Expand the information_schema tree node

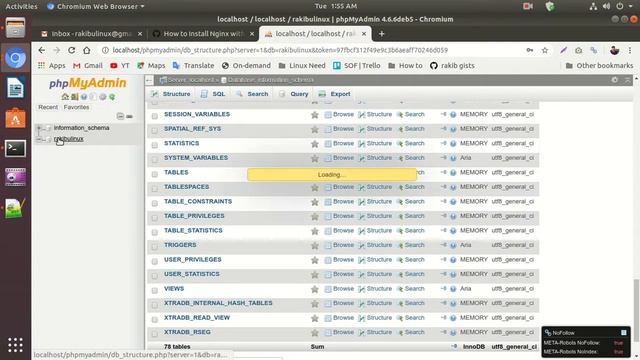coord(39,128)
